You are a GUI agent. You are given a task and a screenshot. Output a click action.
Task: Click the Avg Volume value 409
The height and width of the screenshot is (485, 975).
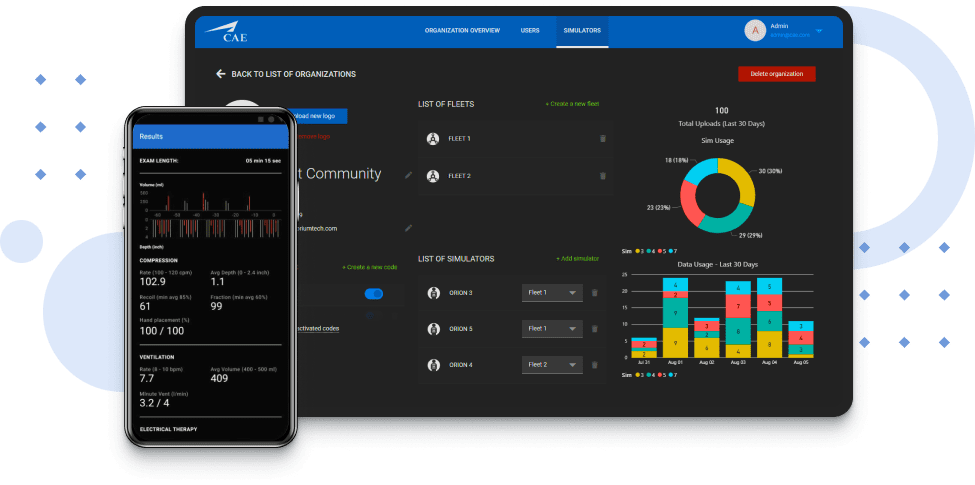pos(219,378)
